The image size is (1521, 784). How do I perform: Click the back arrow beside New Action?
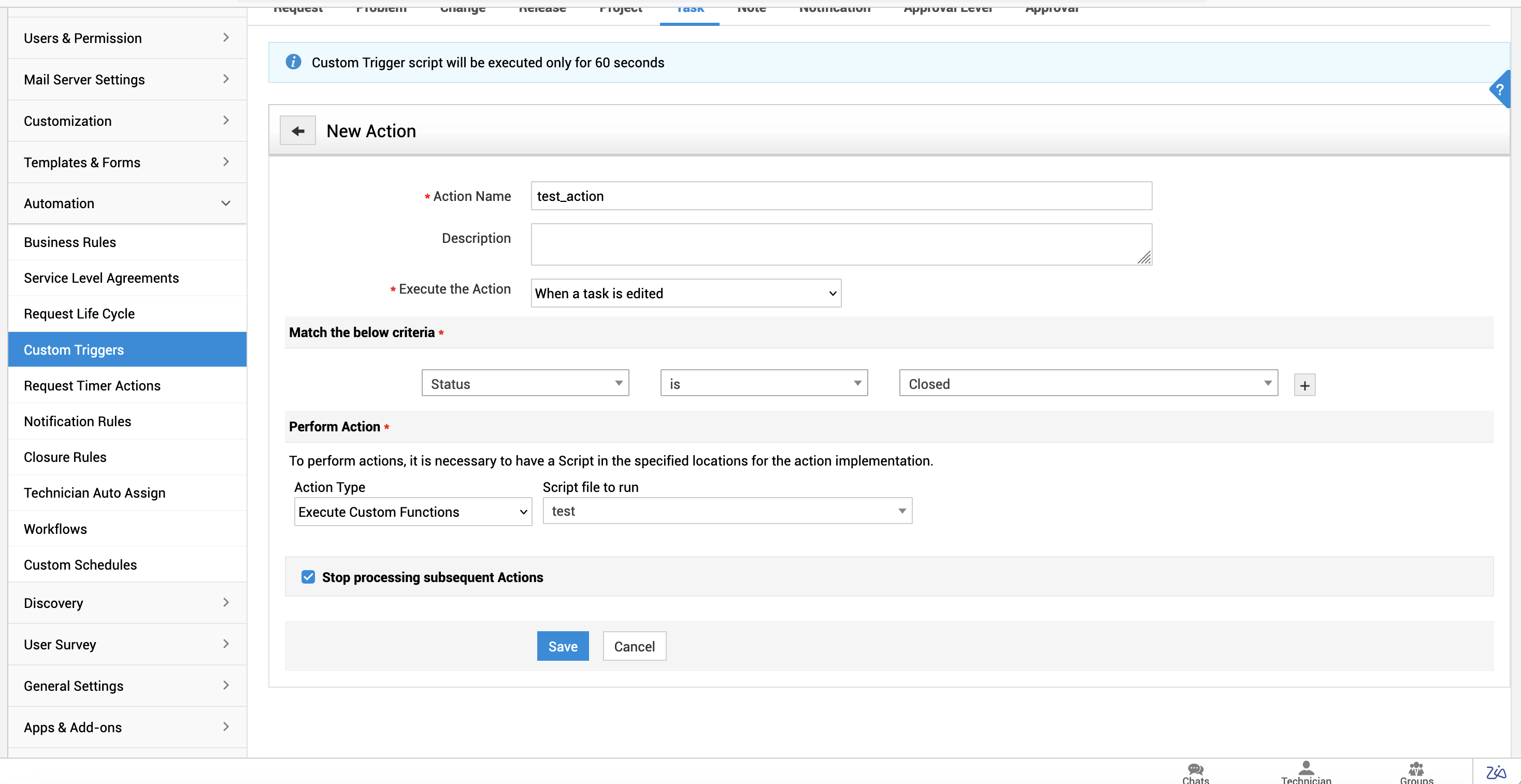(297, 130)
